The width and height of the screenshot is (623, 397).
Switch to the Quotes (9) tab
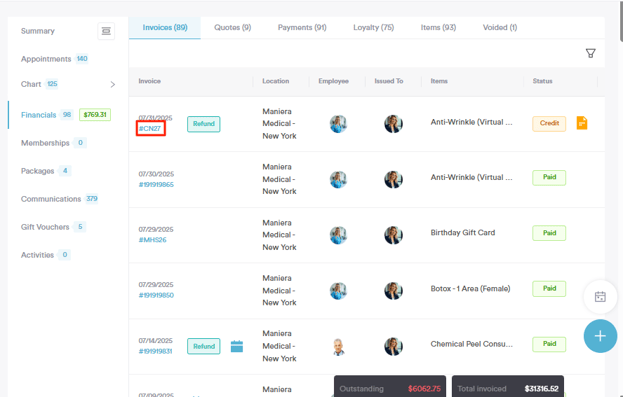click(232, 27)
